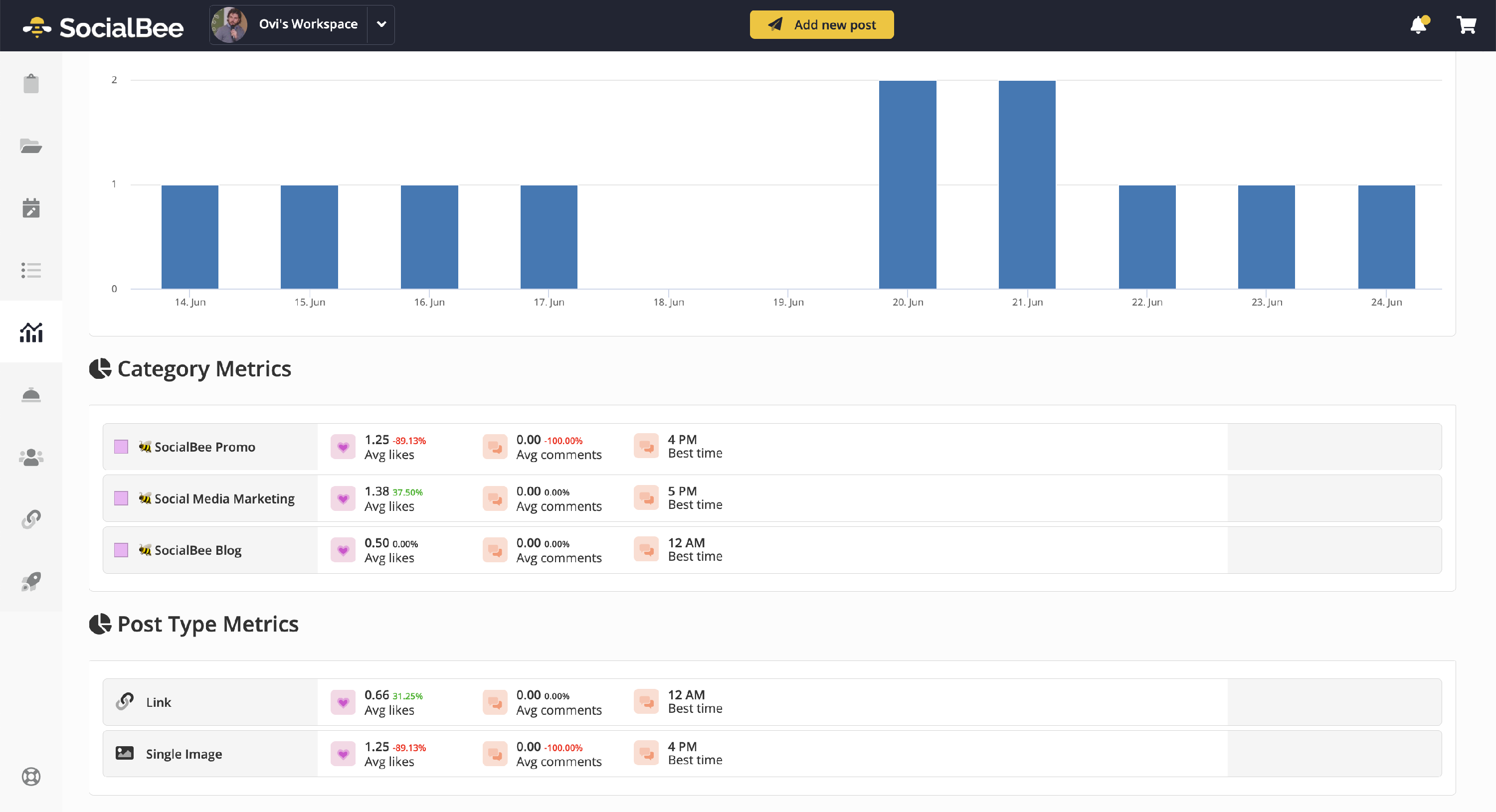Click the SocialBee Promo color swatch
This screenshot has height=812, width=1496.
pos(121,446)
